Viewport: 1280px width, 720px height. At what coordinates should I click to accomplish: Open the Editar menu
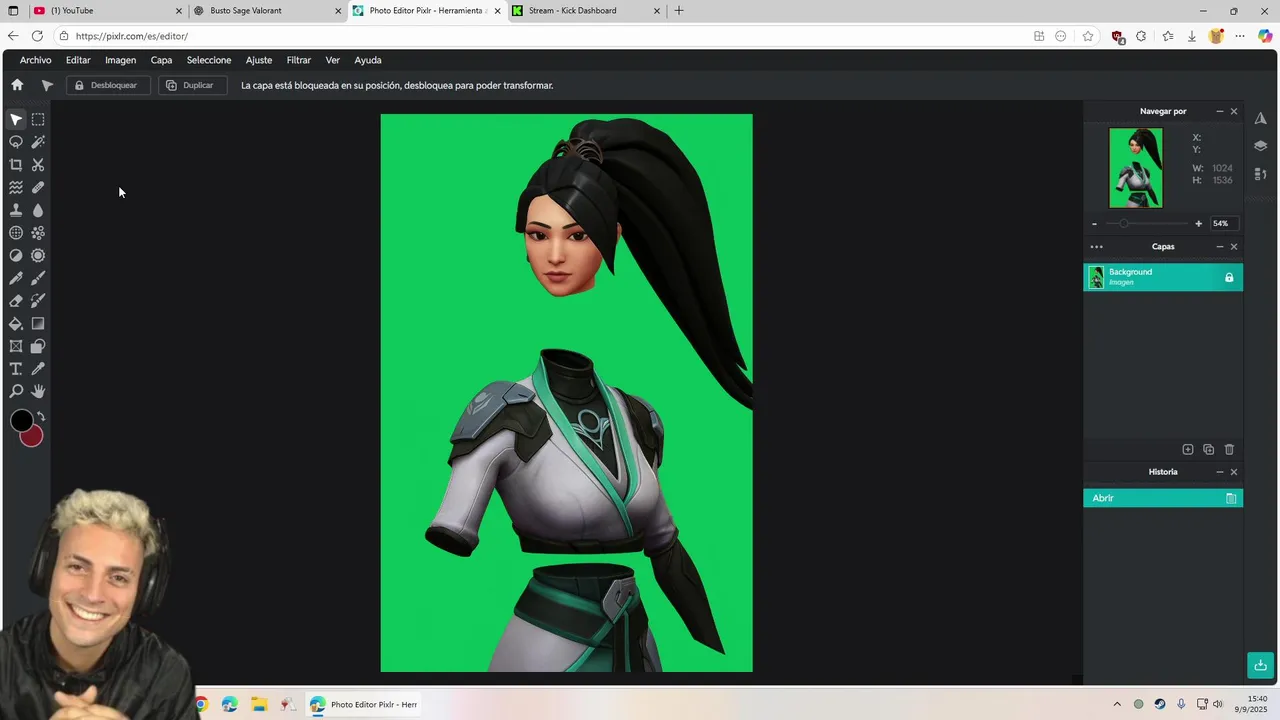coord(78,60)
